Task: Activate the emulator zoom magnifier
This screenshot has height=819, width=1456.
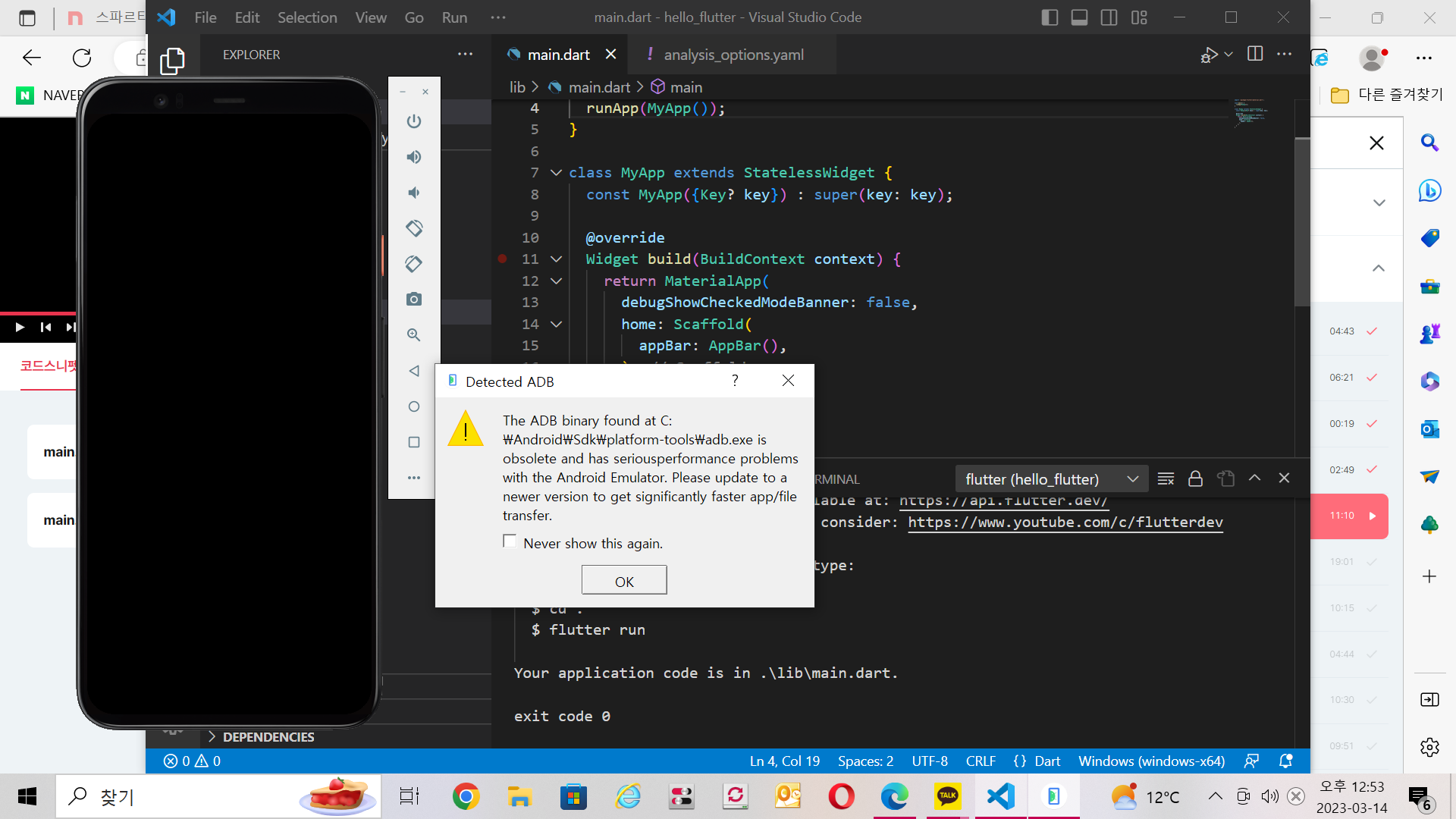Action: pos(414,335)
